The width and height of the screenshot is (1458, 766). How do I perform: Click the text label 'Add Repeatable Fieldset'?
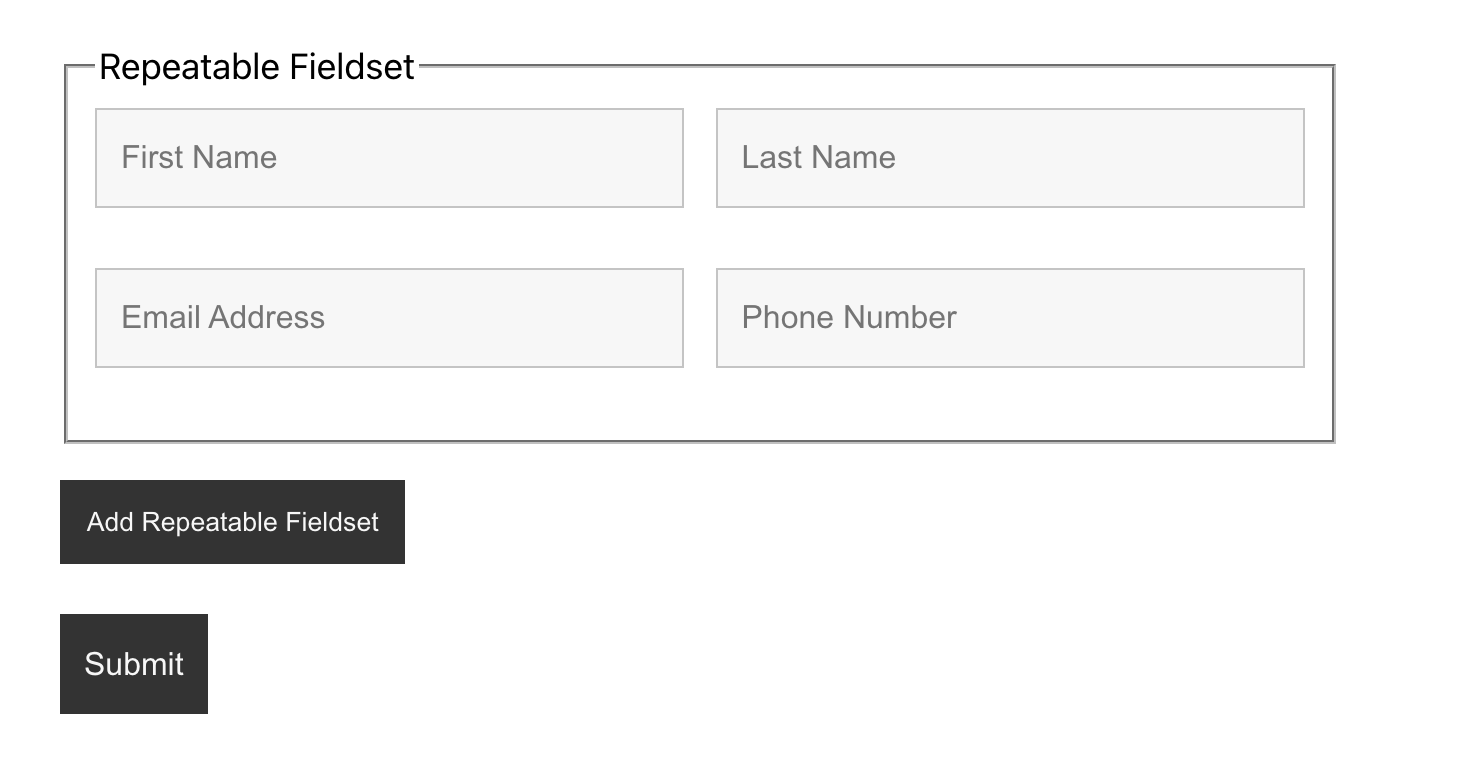point(232,522)
